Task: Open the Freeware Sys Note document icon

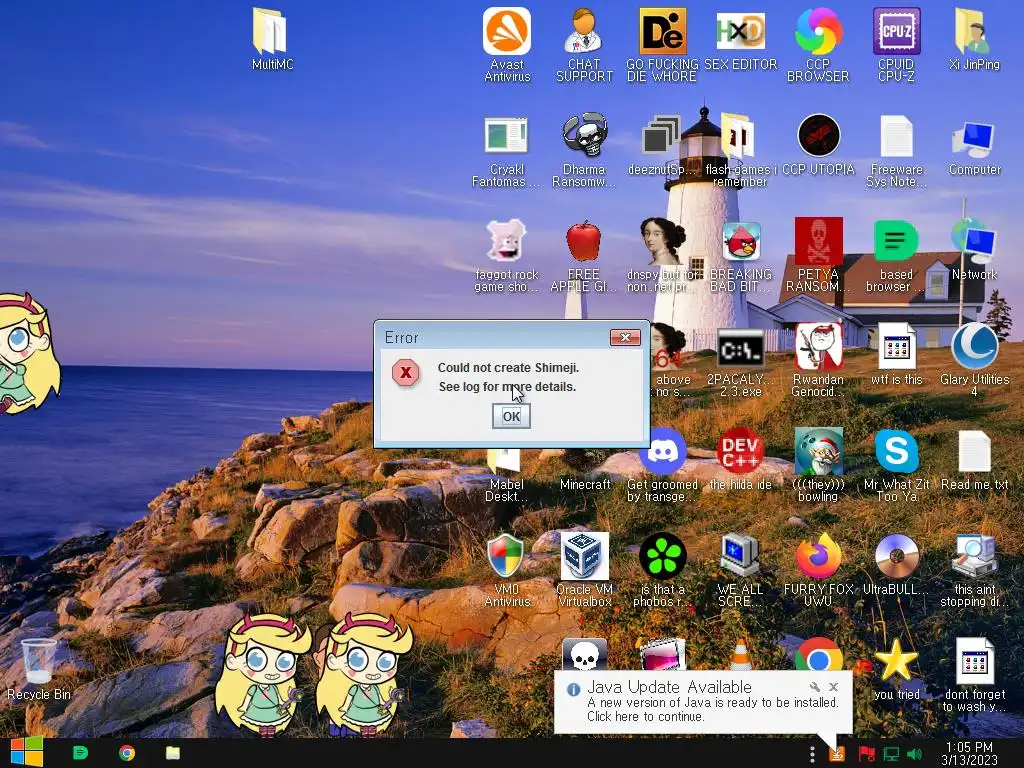Action: point(896,150)
